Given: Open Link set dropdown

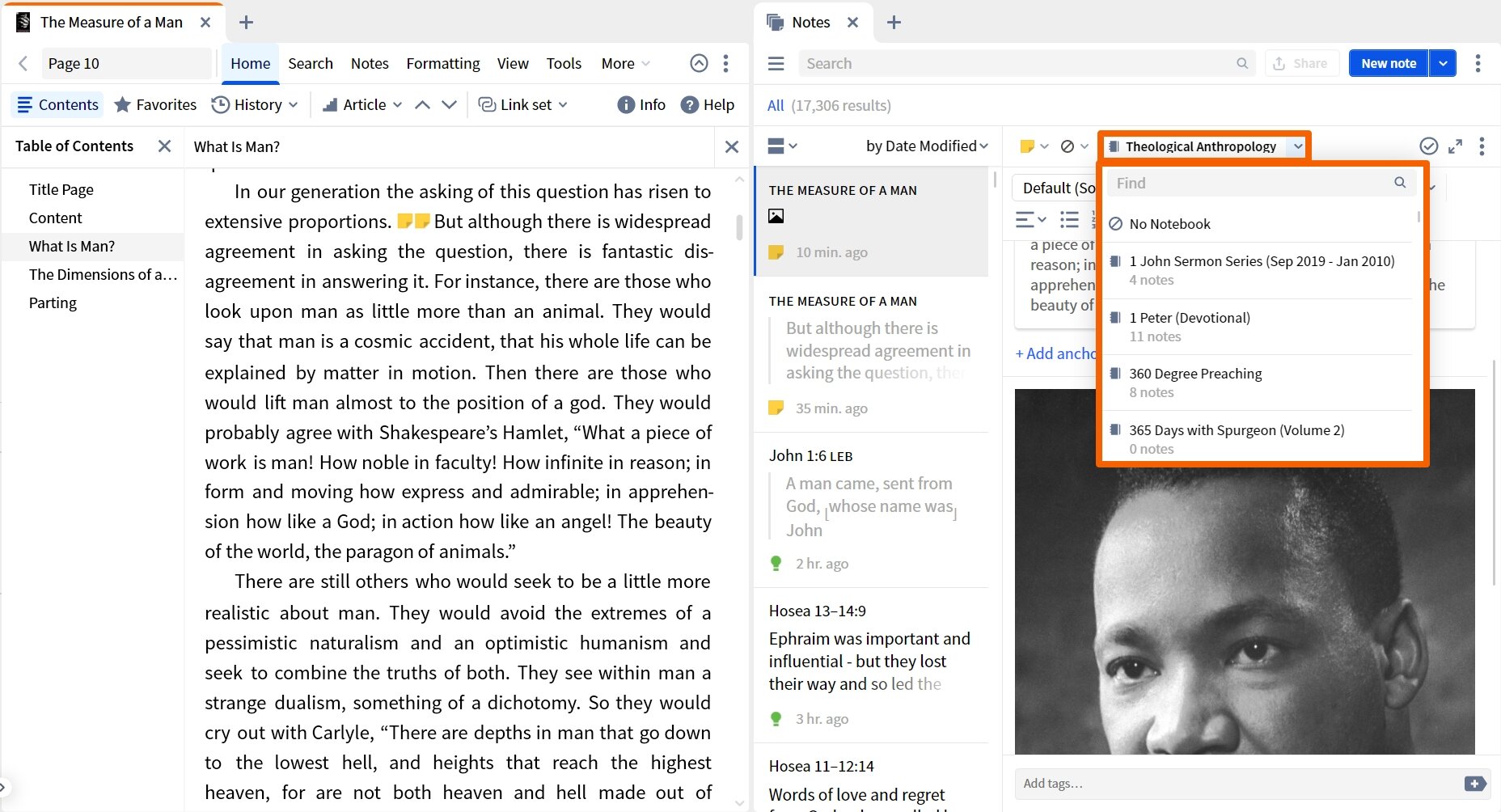Looking at the screenshot, I should click(523, 104).
